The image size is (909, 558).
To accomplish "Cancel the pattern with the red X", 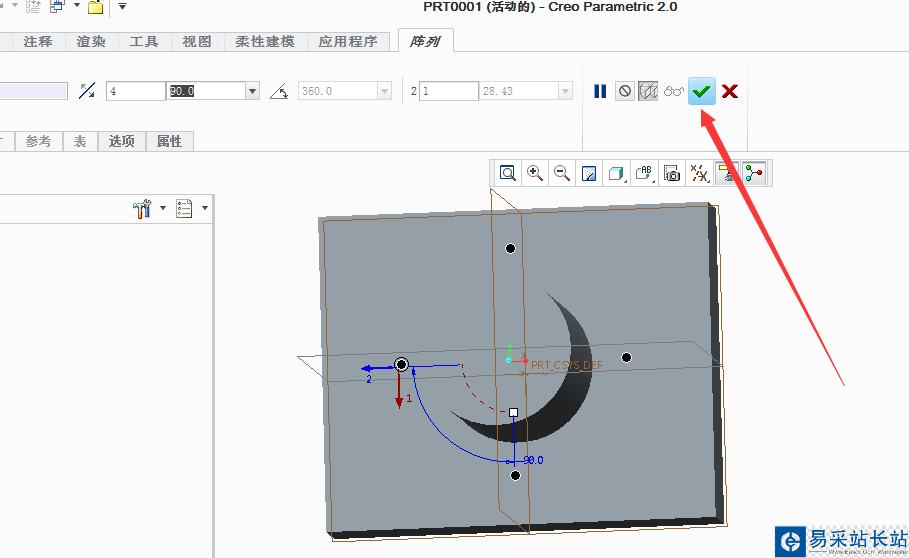I will tap(731, 91).
